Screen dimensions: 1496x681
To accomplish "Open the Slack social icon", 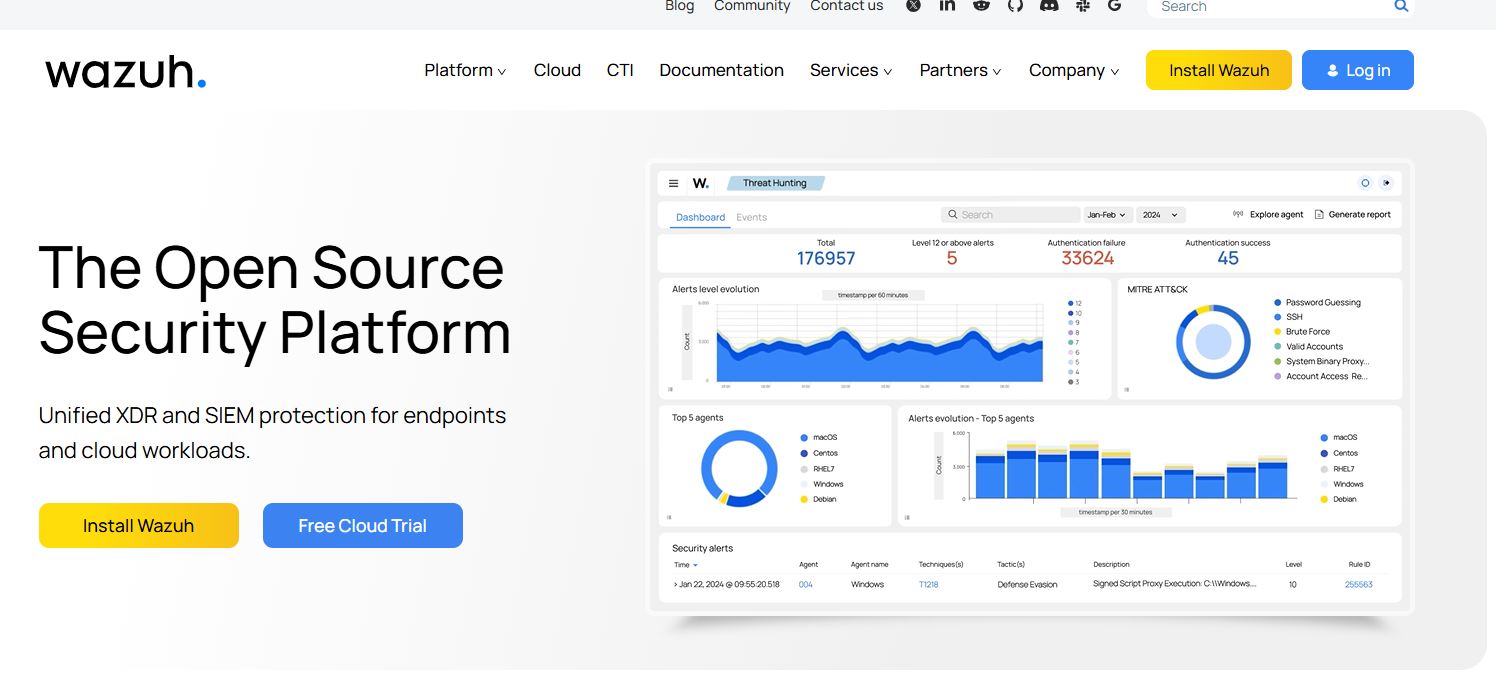I will [1082, 5].
